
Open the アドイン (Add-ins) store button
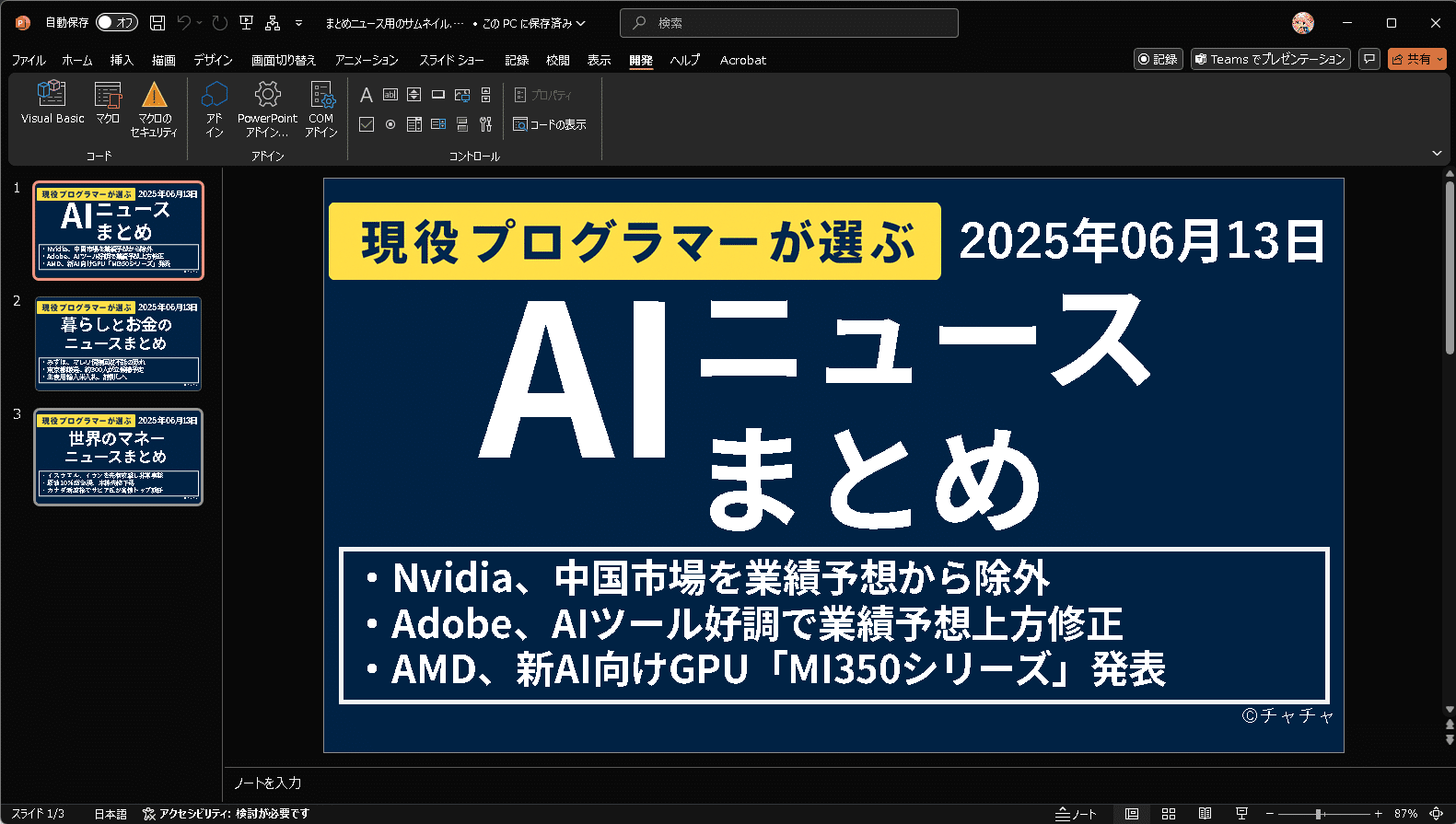pos(215,110)
